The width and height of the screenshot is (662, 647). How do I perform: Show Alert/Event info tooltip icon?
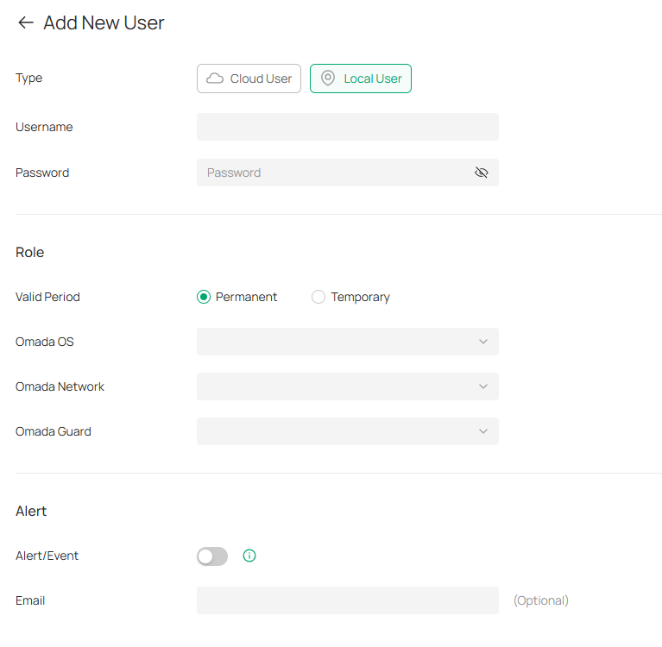(250, 556)
